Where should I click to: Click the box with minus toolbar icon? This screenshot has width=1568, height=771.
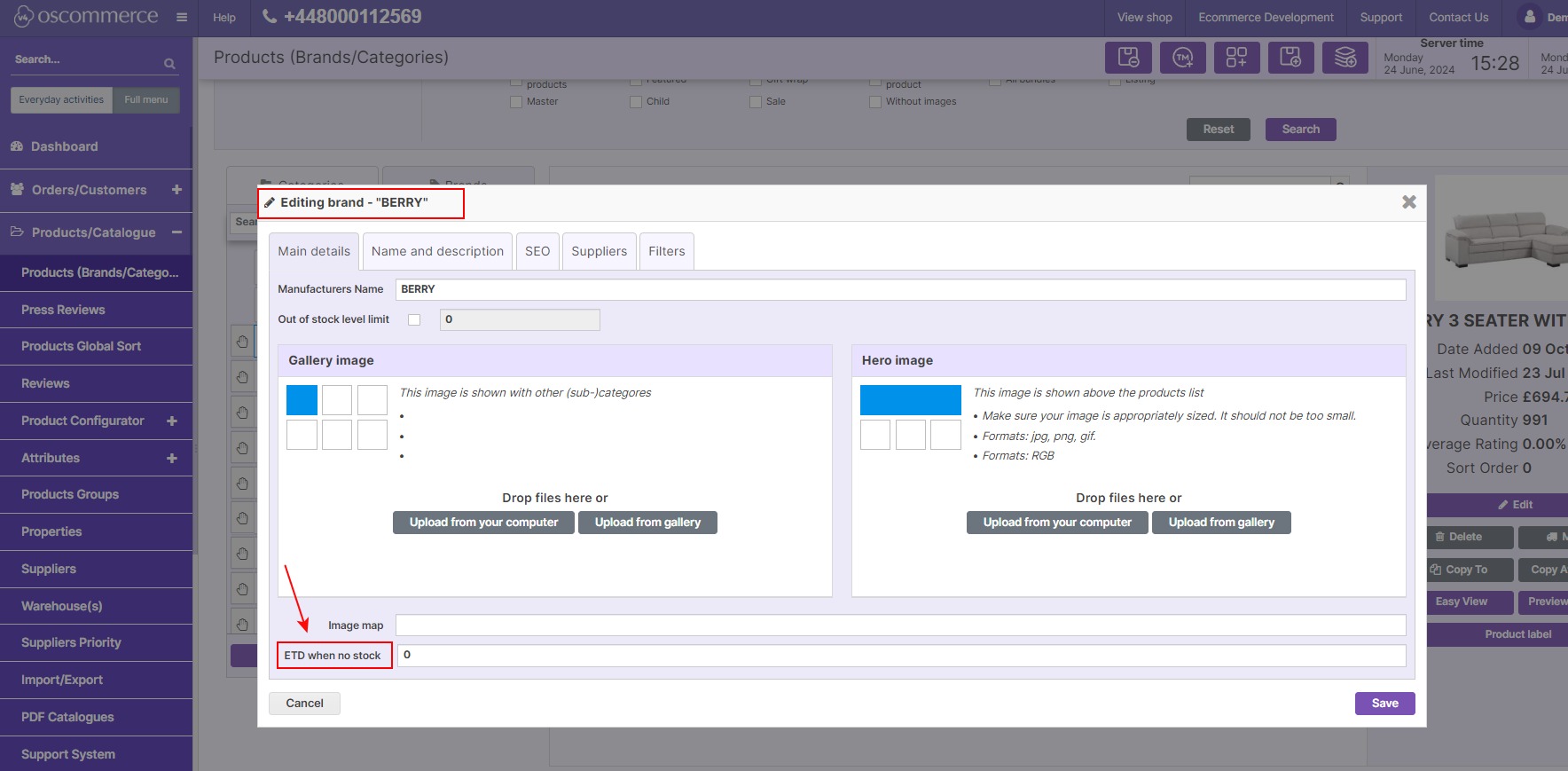coord(1128,58)
